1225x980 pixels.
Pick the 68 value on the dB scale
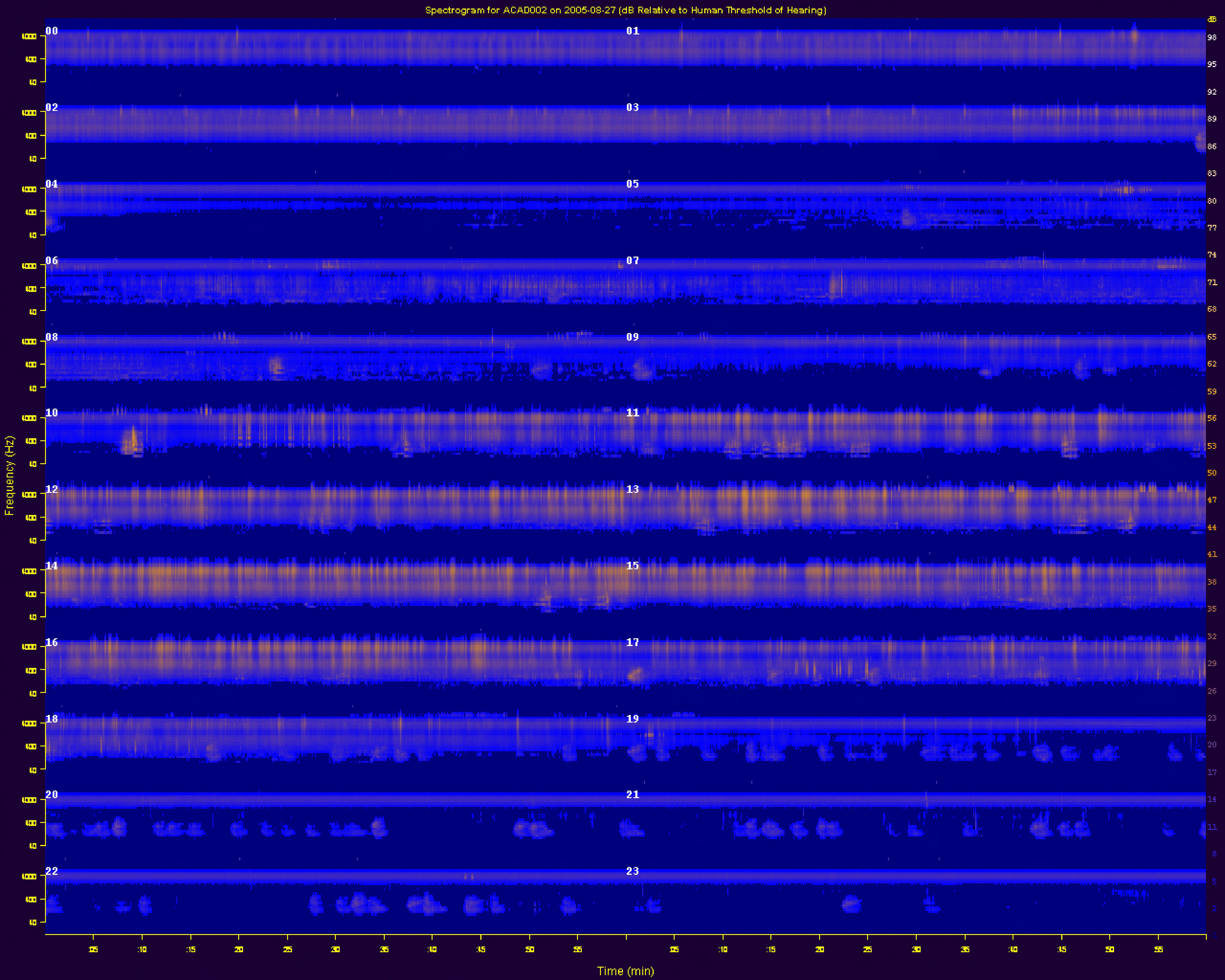pos(1212,309)
